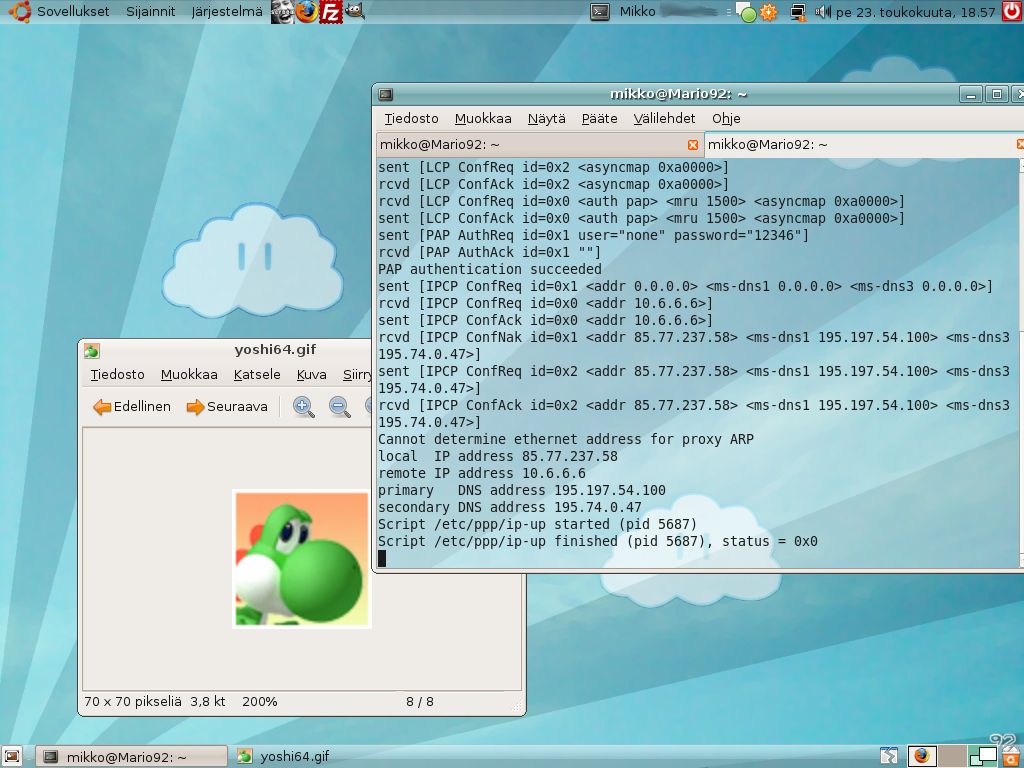Open terminal Välilehdet menu
The height and width of the screenshot is (768, 1024).
[664, 118]
